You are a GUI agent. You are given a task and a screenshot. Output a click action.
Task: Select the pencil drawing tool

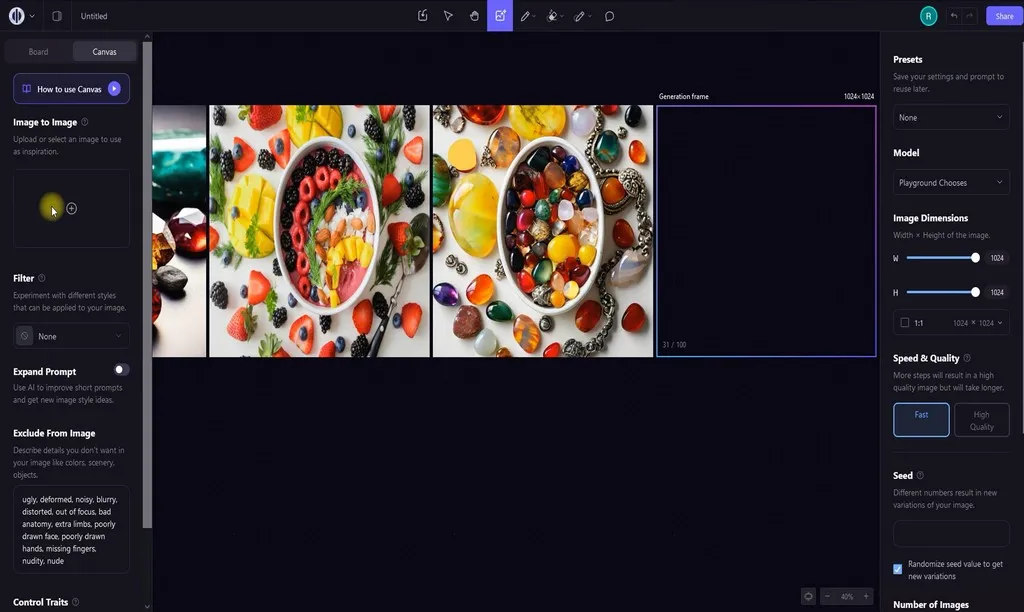point(527,16)
